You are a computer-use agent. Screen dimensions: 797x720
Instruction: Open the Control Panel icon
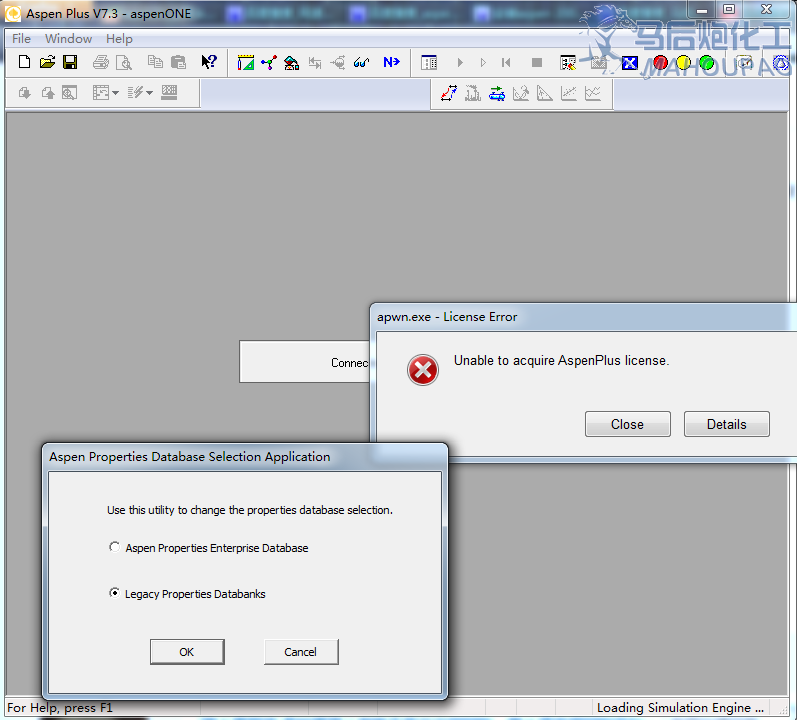pyautogui.click(x=429, y=62)
